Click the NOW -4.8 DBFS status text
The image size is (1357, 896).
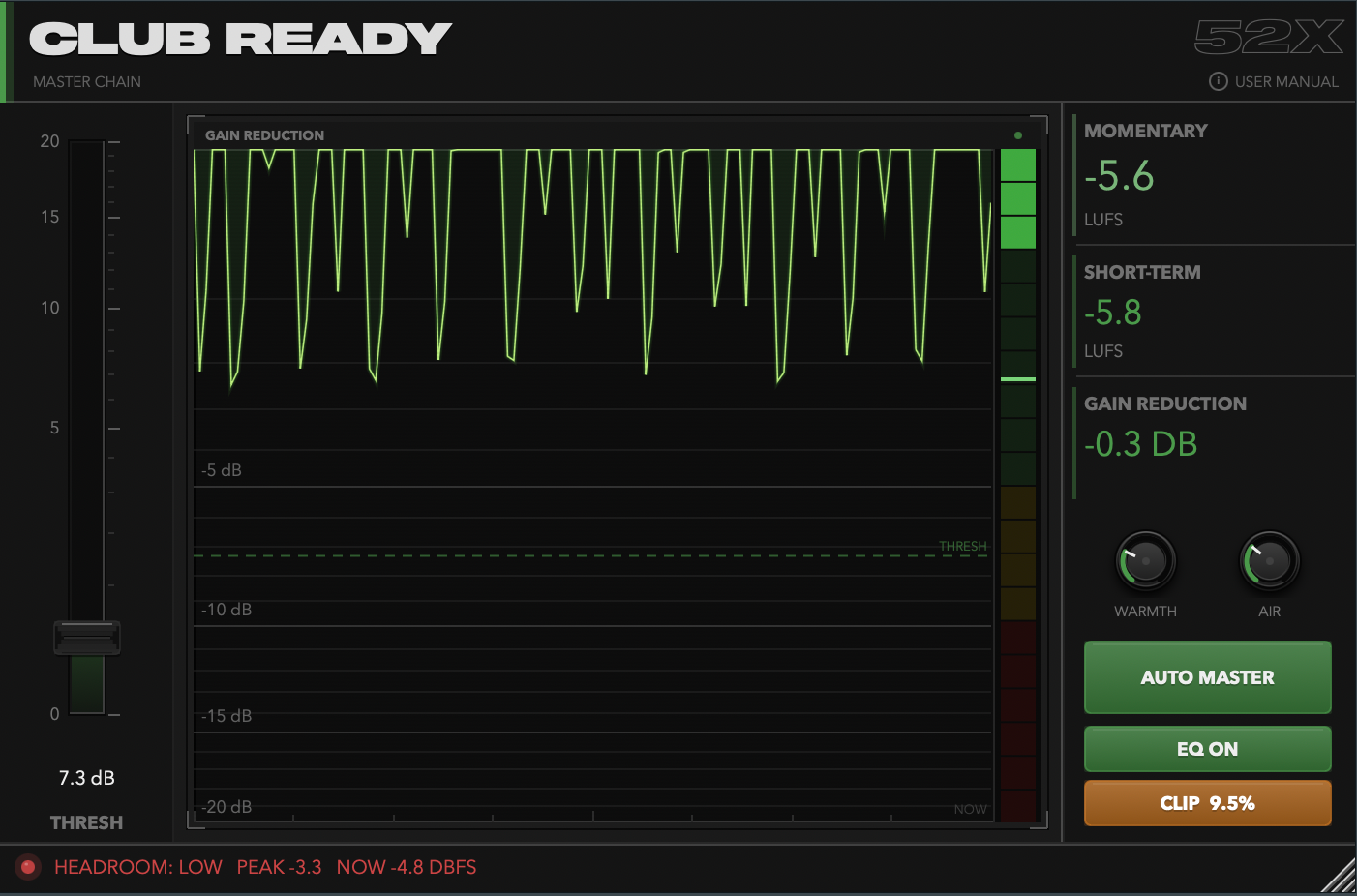(407, 867)
